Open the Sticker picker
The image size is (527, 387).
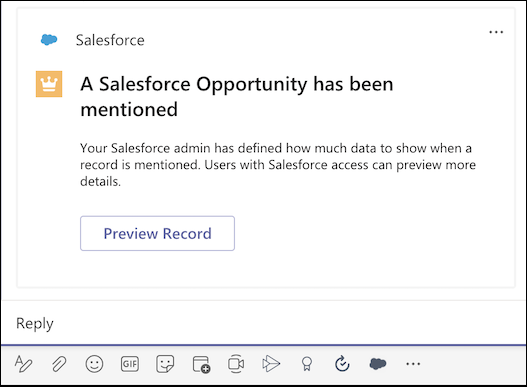pos(165,364)
